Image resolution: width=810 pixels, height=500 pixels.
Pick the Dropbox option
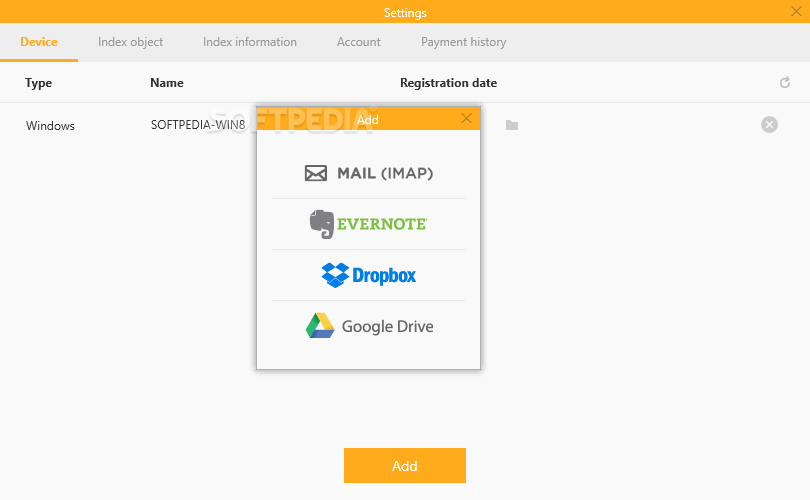(x=368, y=275)
